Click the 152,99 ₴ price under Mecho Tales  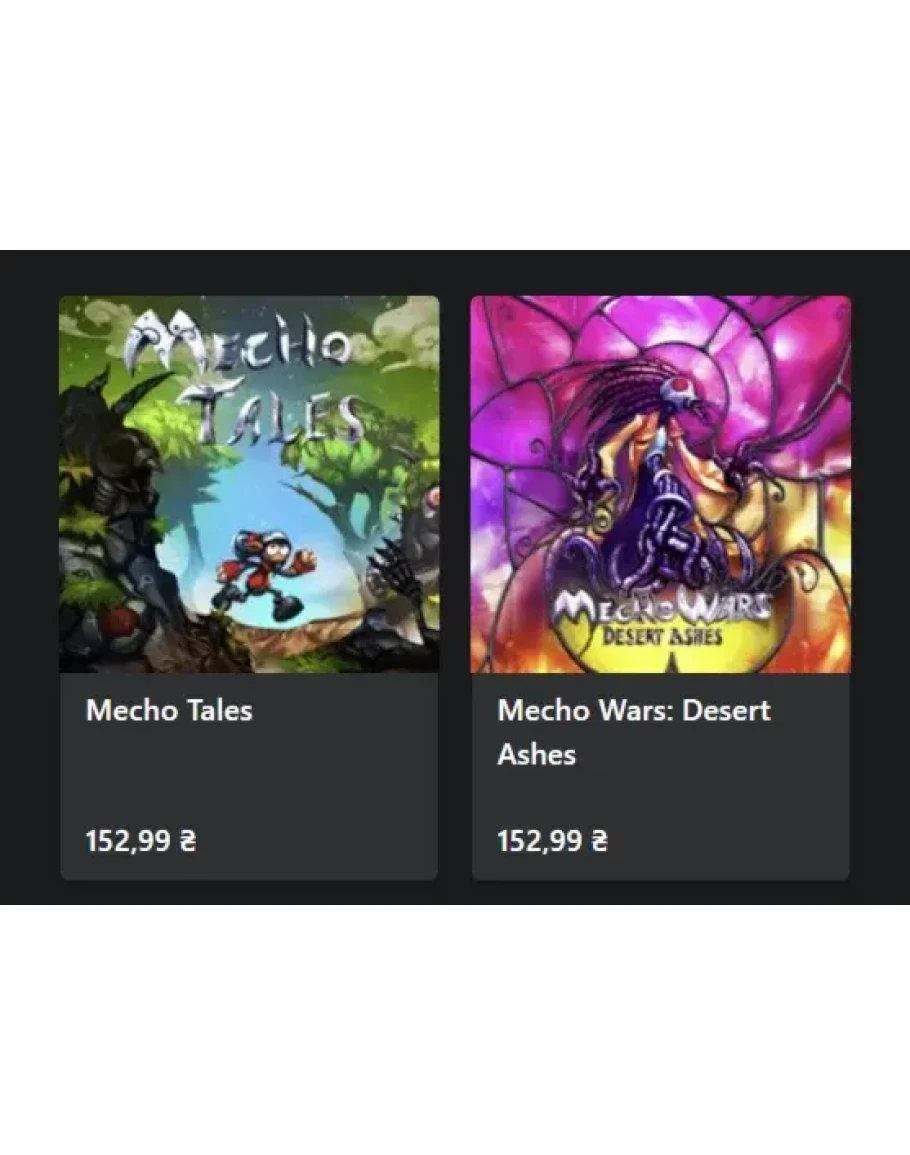(141, 840)
